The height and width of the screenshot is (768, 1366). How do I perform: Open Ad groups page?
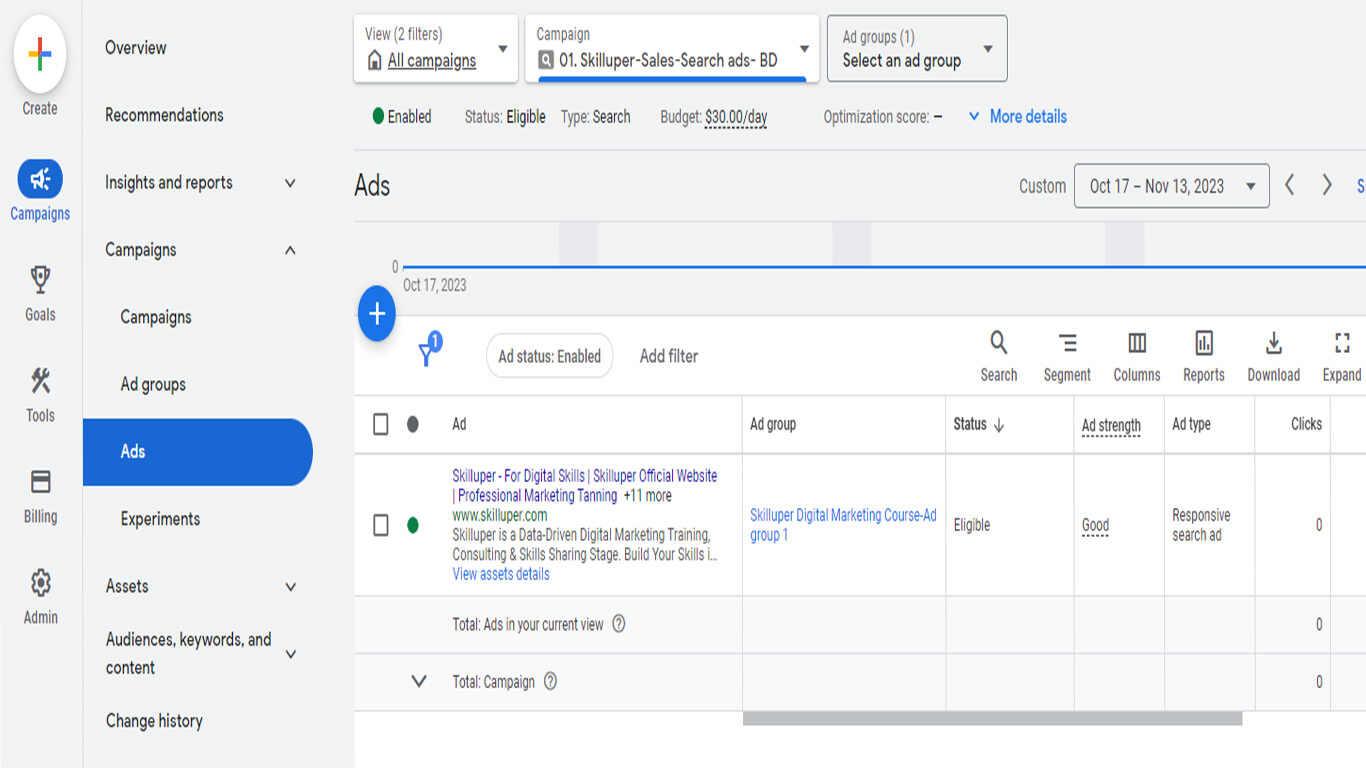coord(153,384)
